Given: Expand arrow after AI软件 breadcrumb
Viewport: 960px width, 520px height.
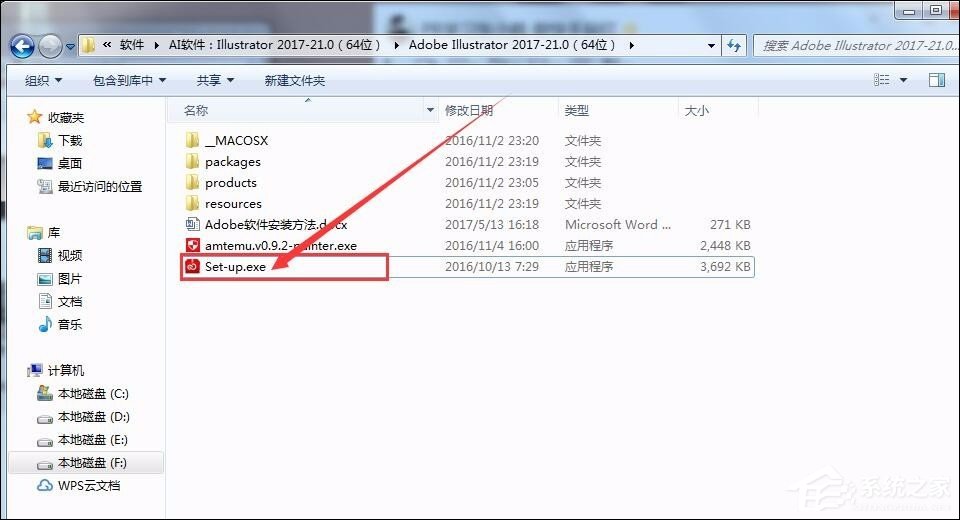Looking at the screenshot, I should coord(396,45).
